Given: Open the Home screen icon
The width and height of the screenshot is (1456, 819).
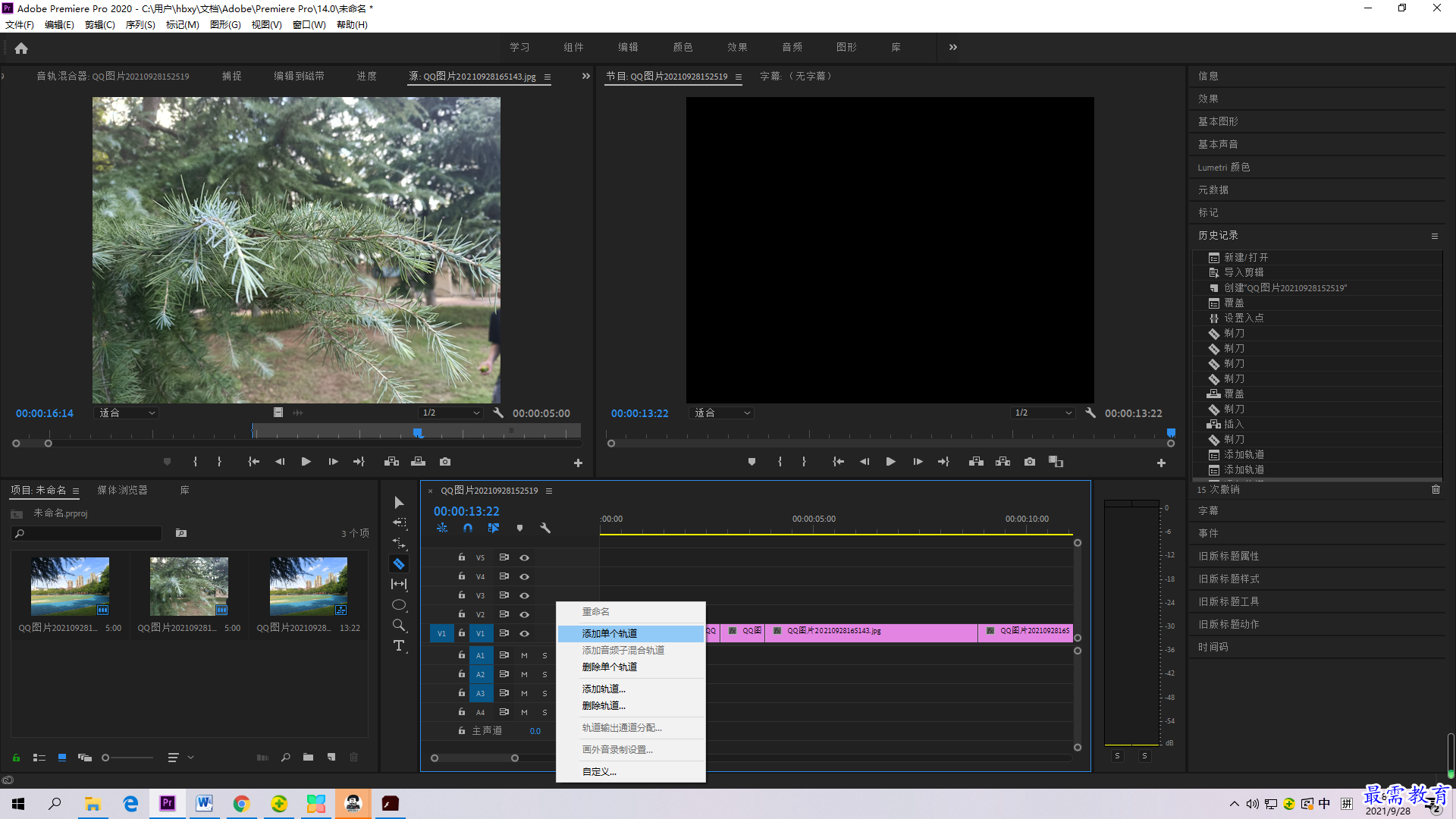Looking at the screenshot, I should click(x=21, y=49).
